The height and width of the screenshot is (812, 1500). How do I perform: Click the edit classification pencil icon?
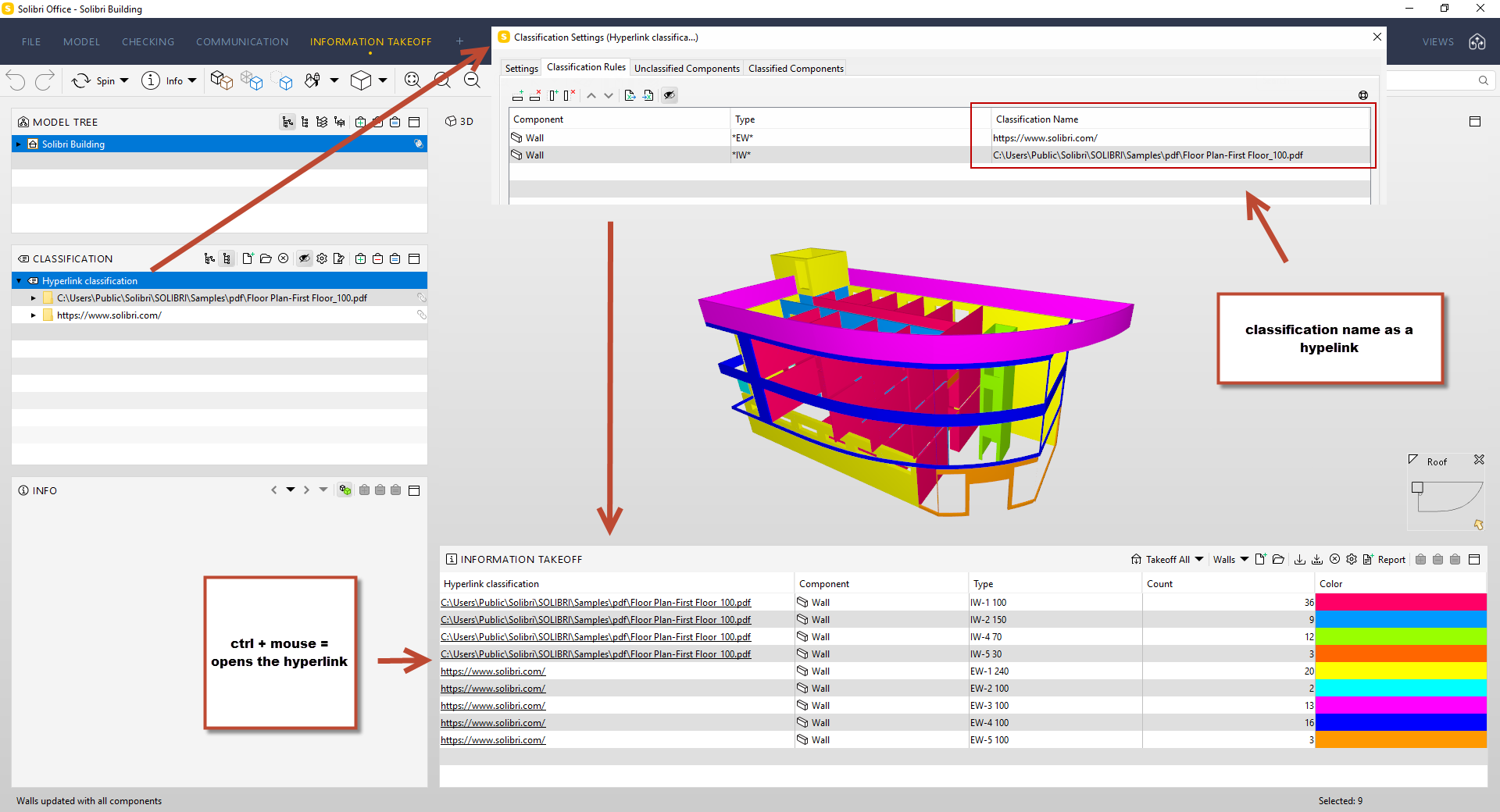[x=338, y=258]
